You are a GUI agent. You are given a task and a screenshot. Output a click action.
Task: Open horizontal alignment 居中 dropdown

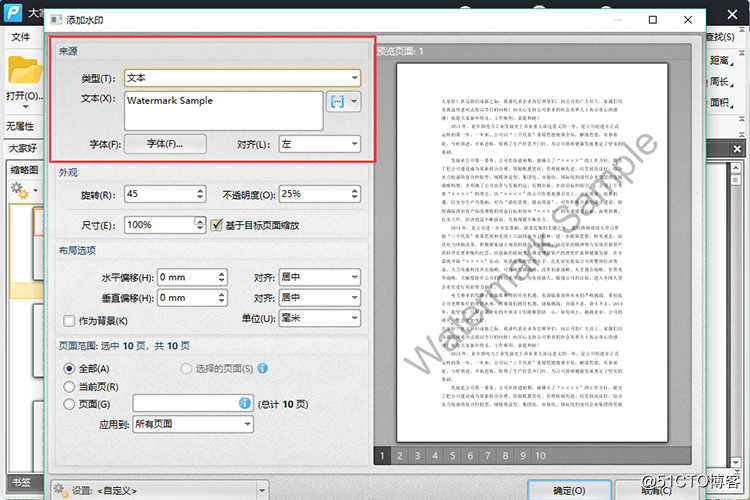click(x=320, y=277)
